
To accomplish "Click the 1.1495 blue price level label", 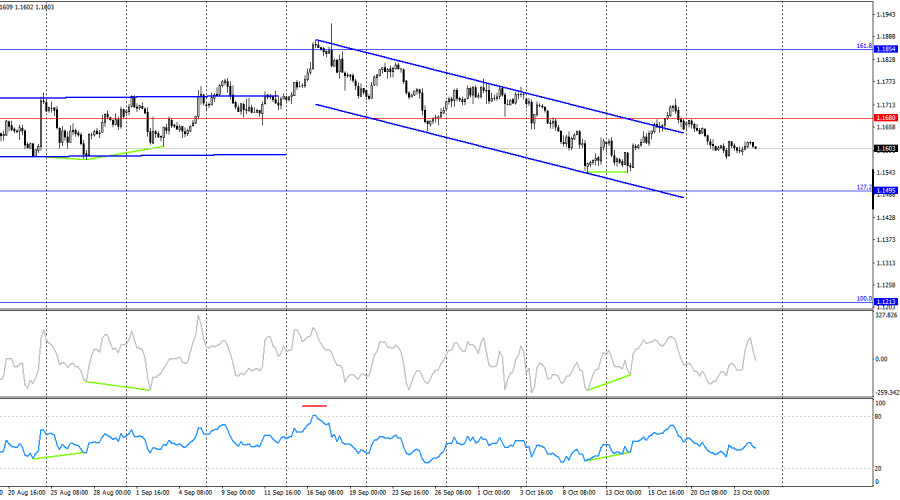I will pyautogui.click(x=885, y=190).
